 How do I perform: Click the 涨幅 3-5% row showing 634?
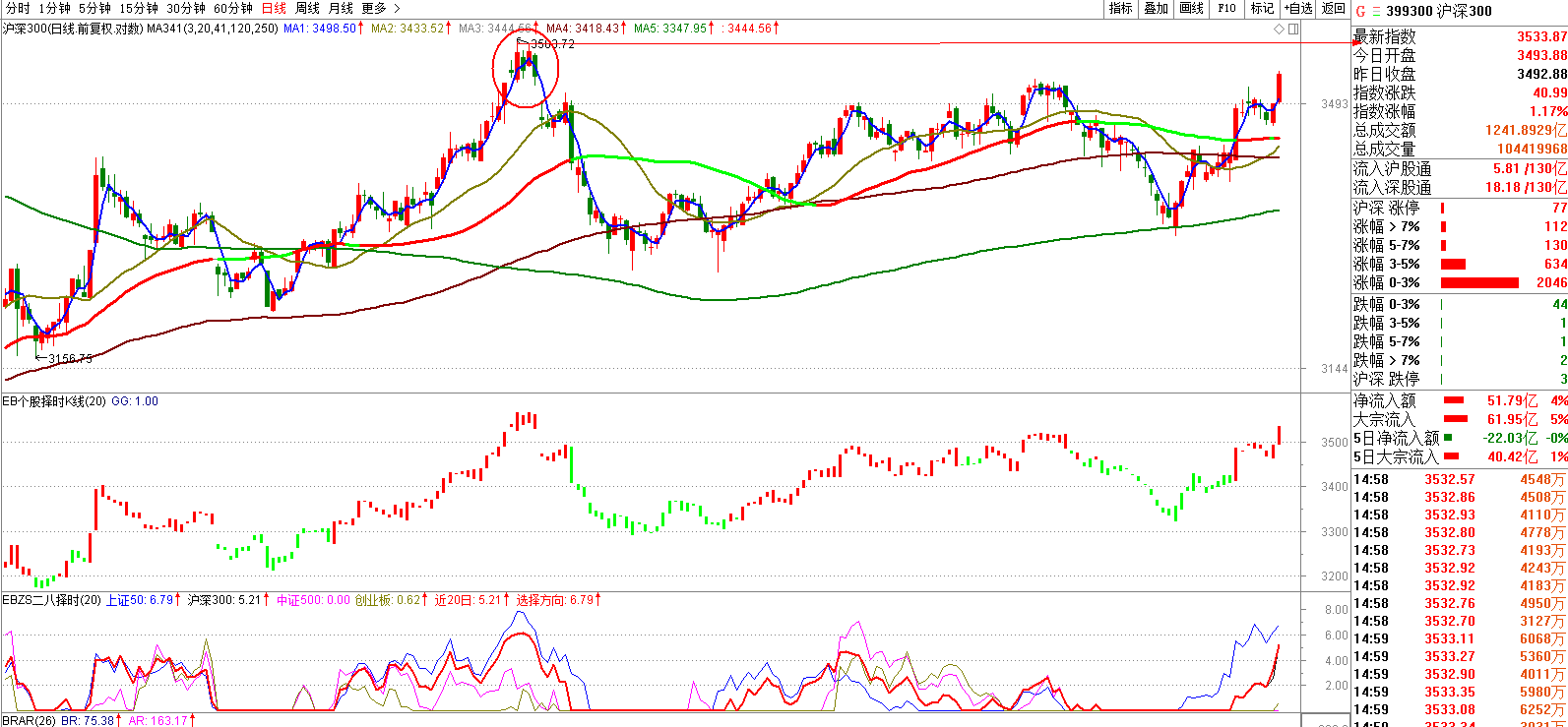point(1460,265)
